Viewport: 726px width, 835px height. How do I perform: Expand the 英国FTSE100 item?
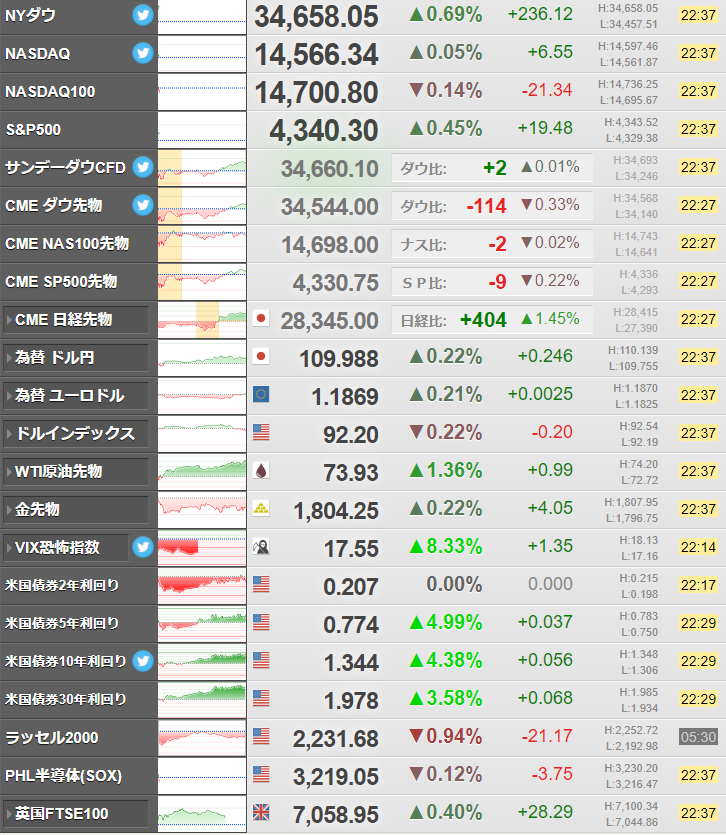click(x=76, y=814)
